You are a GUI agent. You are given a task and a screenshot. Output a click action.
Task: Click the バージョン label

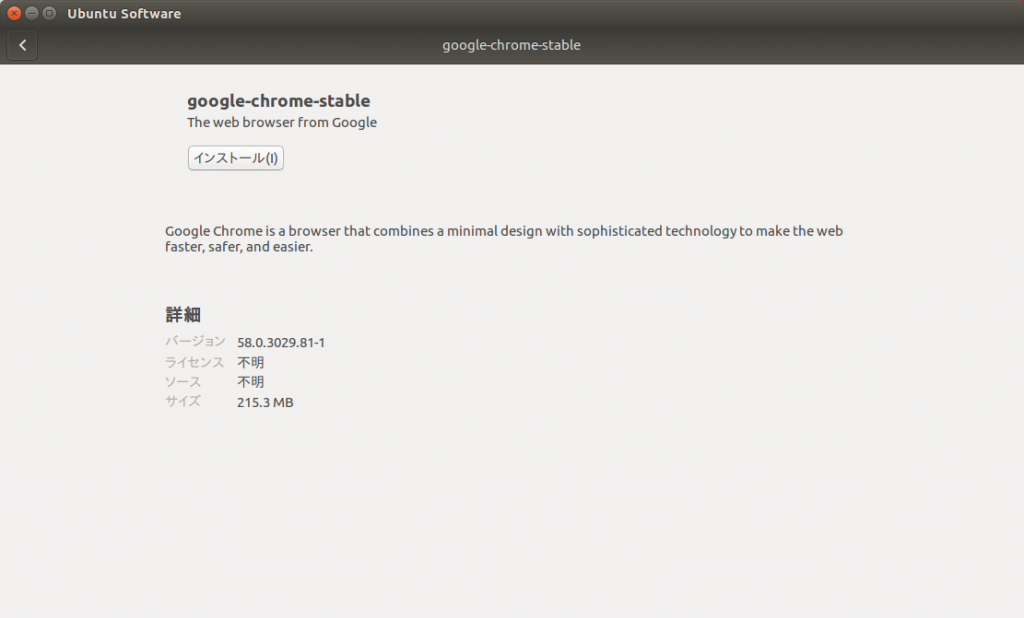coord(195,341)
